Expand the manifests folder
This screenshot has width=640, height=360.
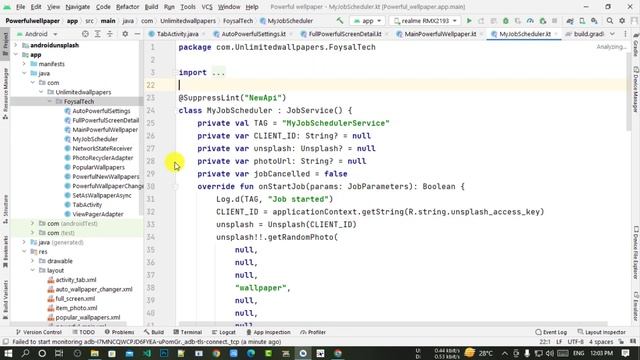pos(24,64)
